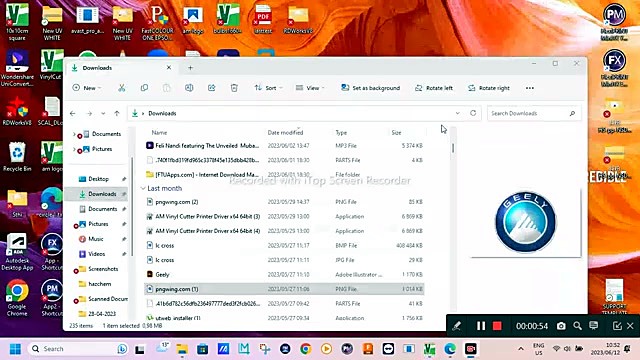Open Microsoft Edge from taskbar
The height and width of the screenshot is (360, 640).
click(x=450, y=349)
